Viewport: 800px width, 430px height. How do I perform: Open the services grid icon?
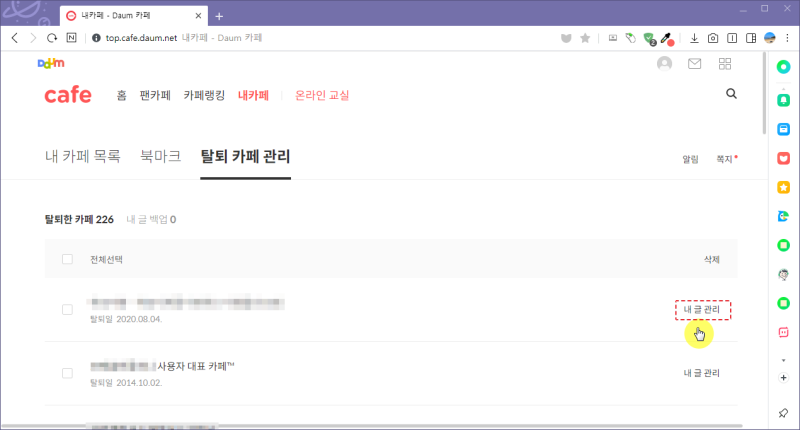(x=724, y=64)
